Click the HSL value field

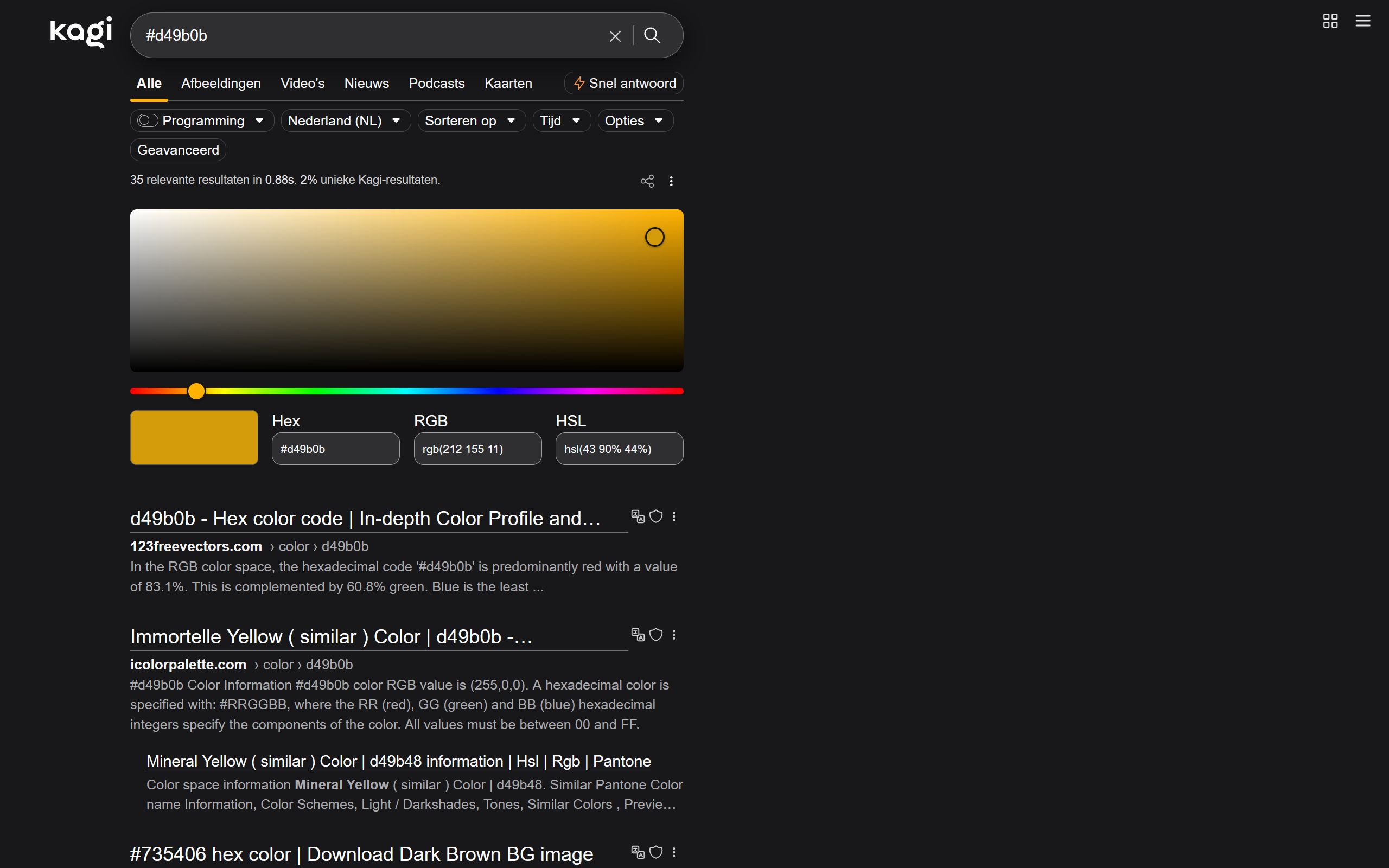coord(619,449)
